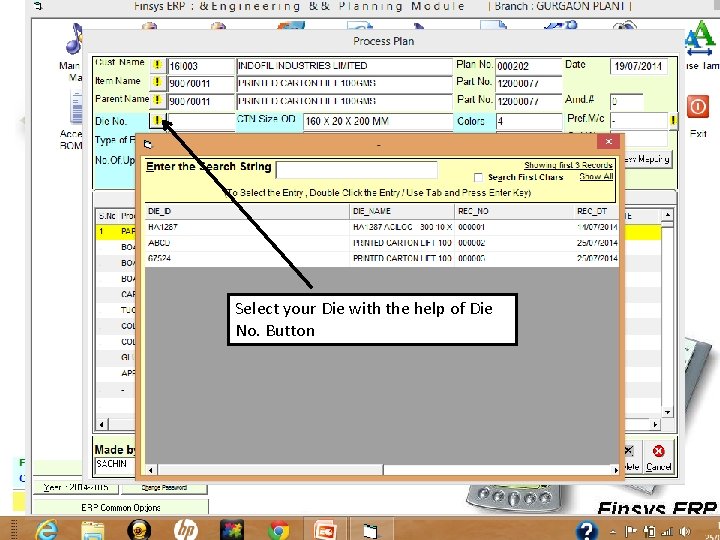Click the Made by field showing SACHIN

coord(116,464)
